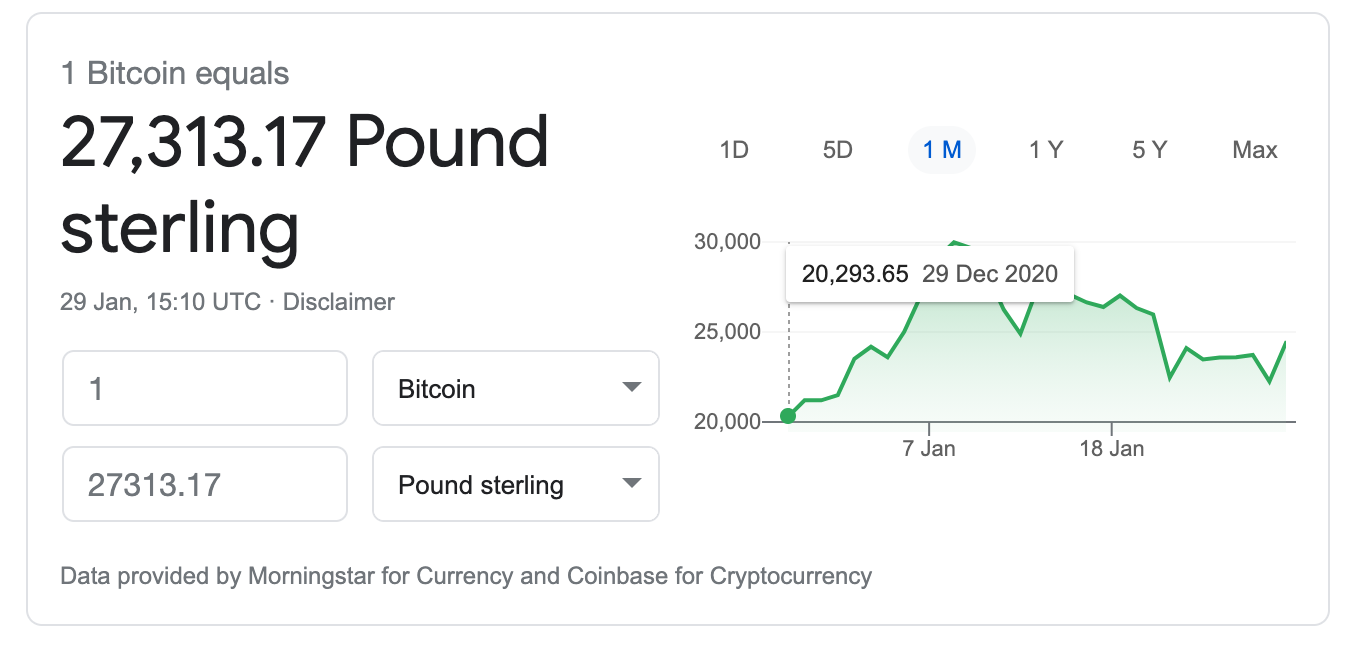Image resolution: width=1346 pixels, height=660 pixels.
Task: Click the 25,000 y-axis label
Action: click(x=727, y=332)
